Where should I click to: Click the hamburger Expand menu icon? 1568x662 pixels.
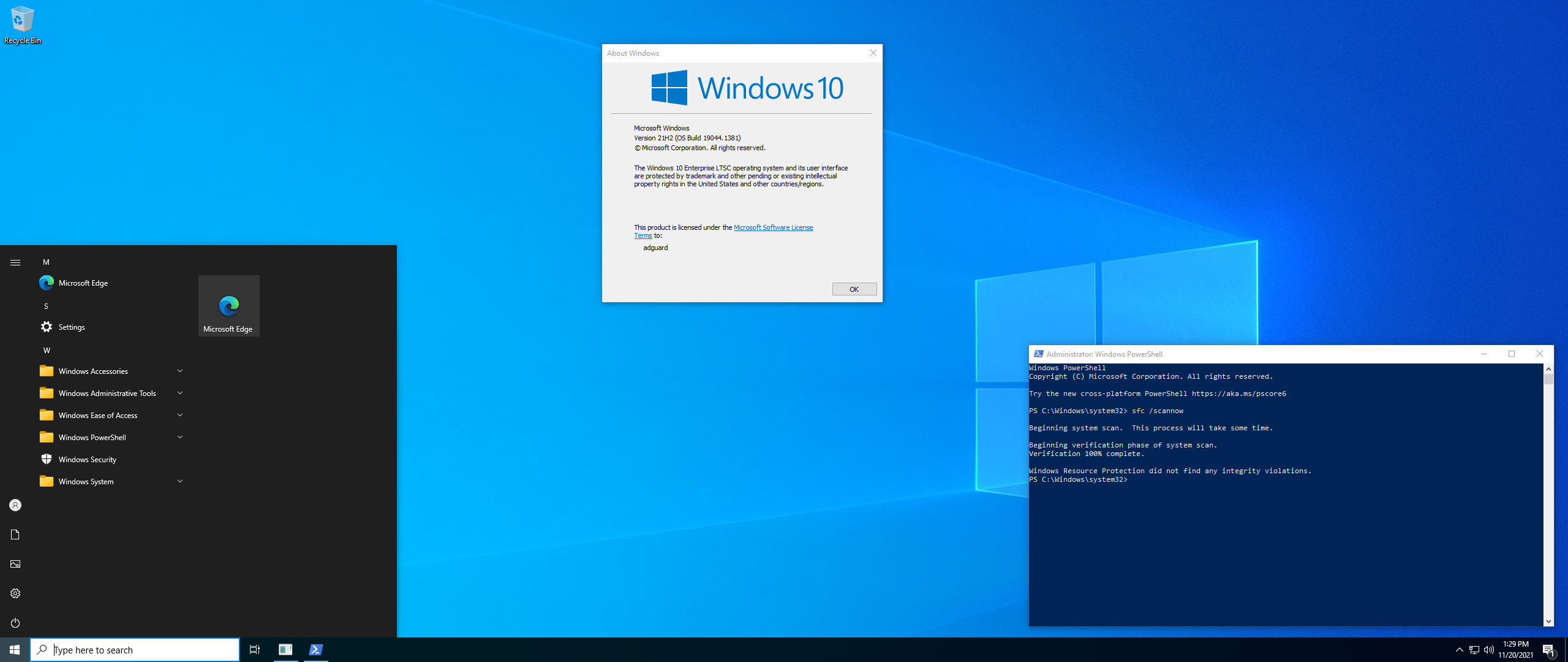(x=15, y=262)
